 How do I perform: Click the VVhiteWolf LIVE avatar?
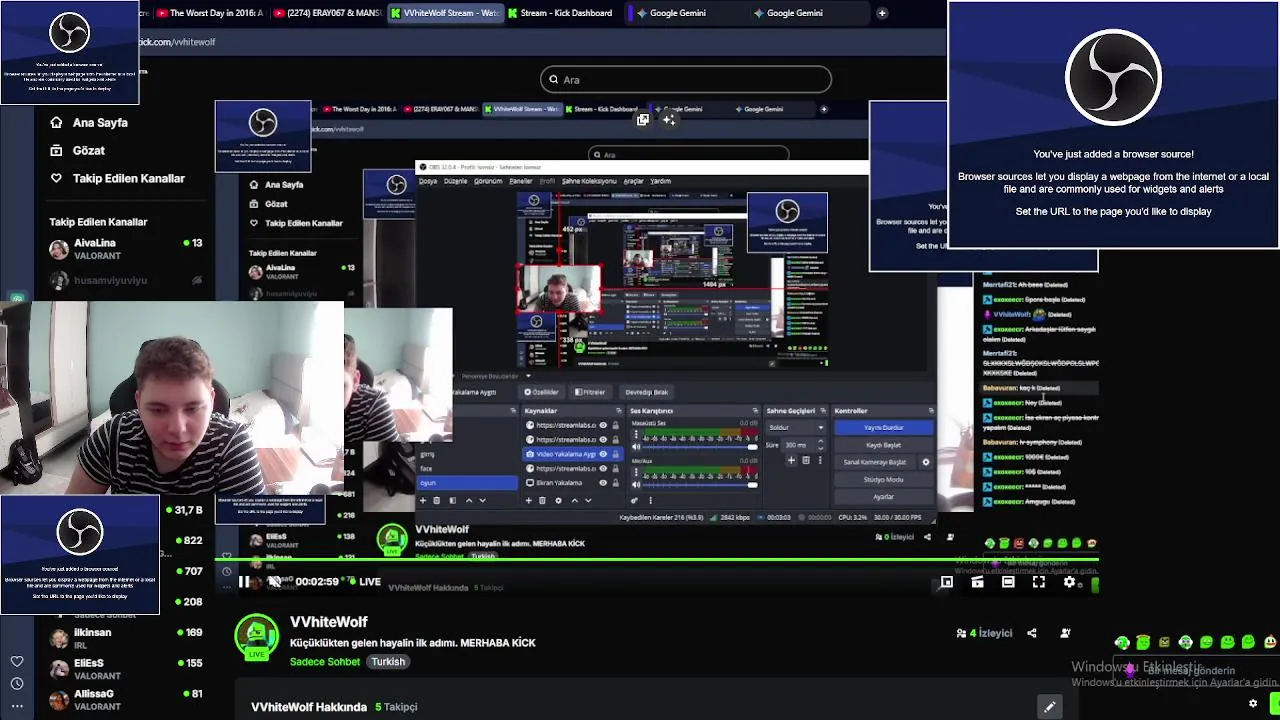257,637
